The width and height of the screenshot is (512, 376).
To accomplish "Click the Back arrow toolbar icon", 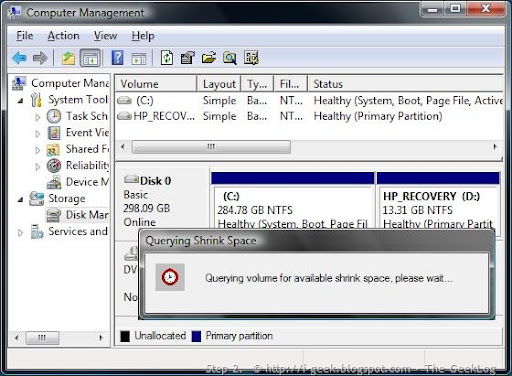I will (19, 58).
